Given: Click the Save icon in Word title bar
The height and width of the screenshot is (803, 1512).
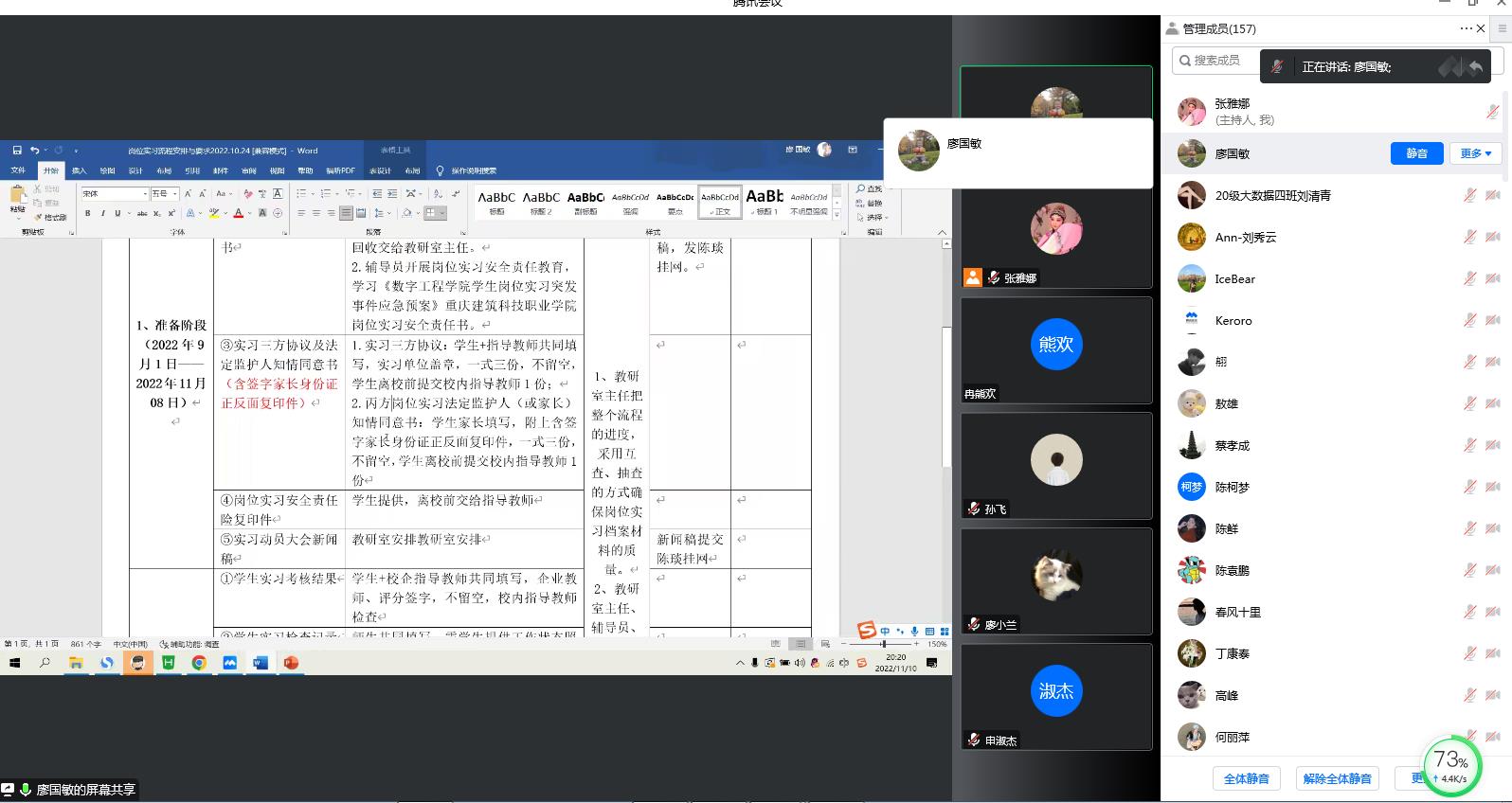Looking at the screenshot, I should [x=17, y=150].
